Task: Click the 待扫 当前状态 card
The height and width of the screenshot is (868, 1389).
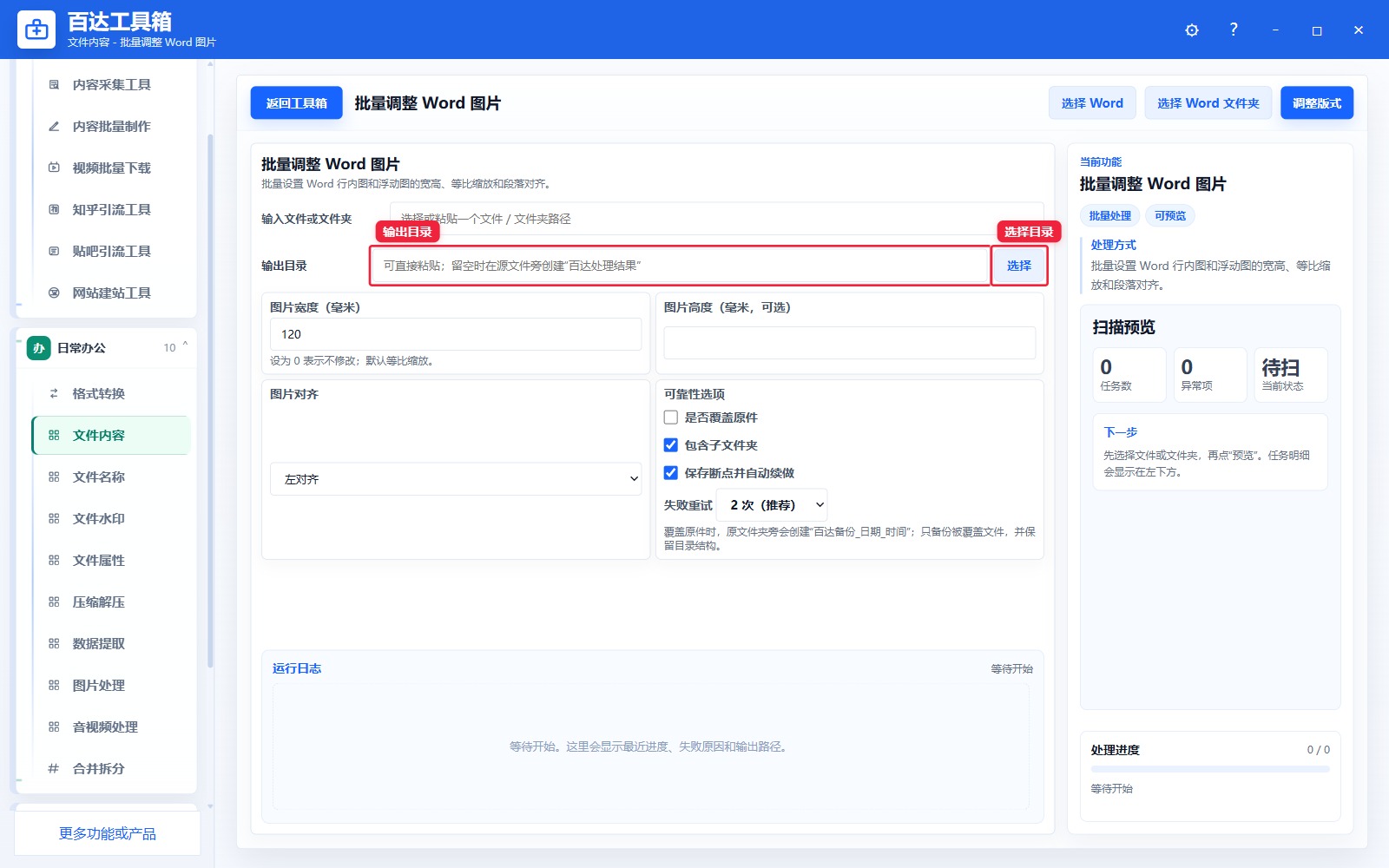Action: (1291, 375)
